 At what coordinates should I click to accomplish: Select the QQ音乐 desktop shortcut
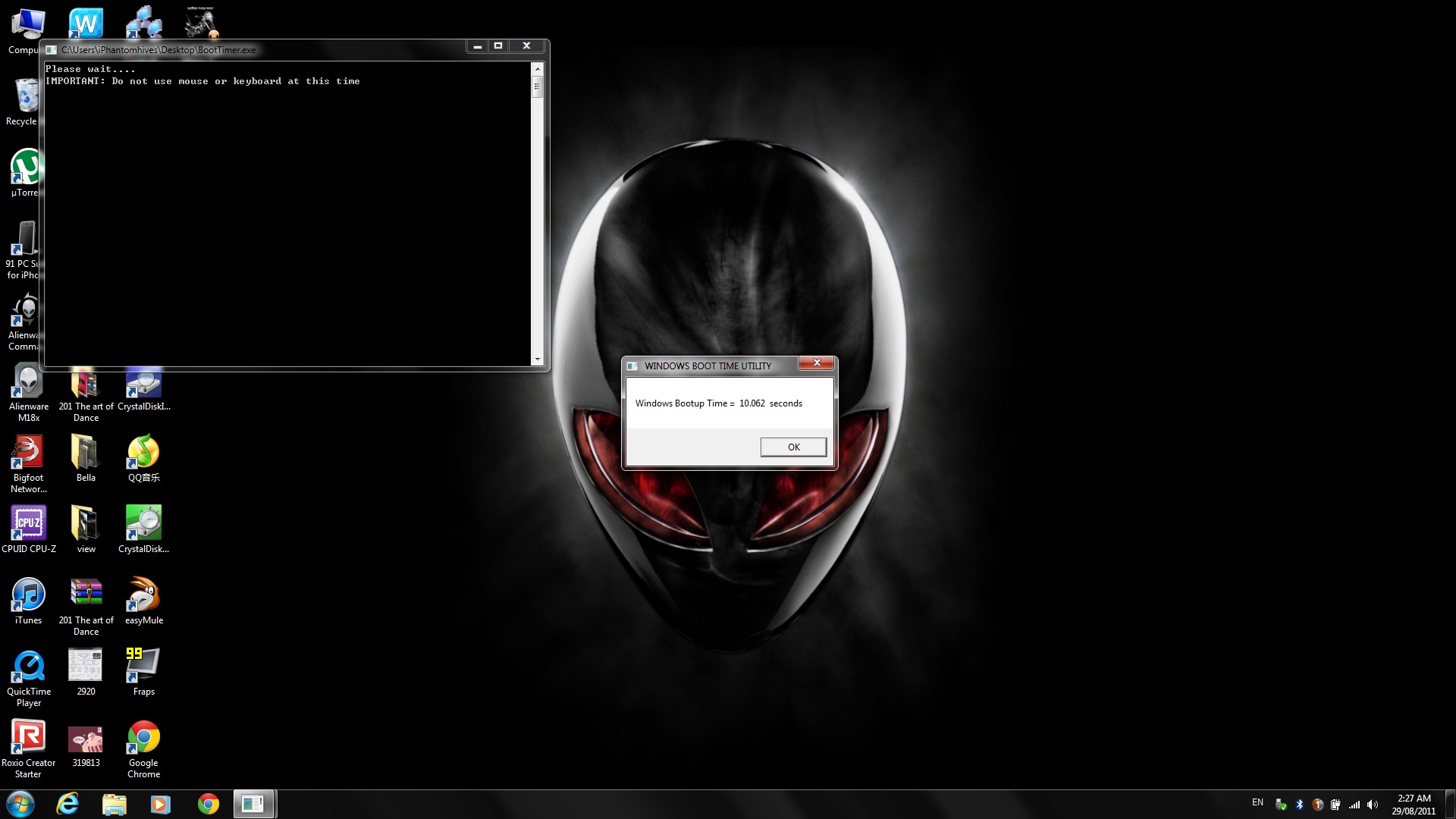pyautogui.click(x=144, y=458)
